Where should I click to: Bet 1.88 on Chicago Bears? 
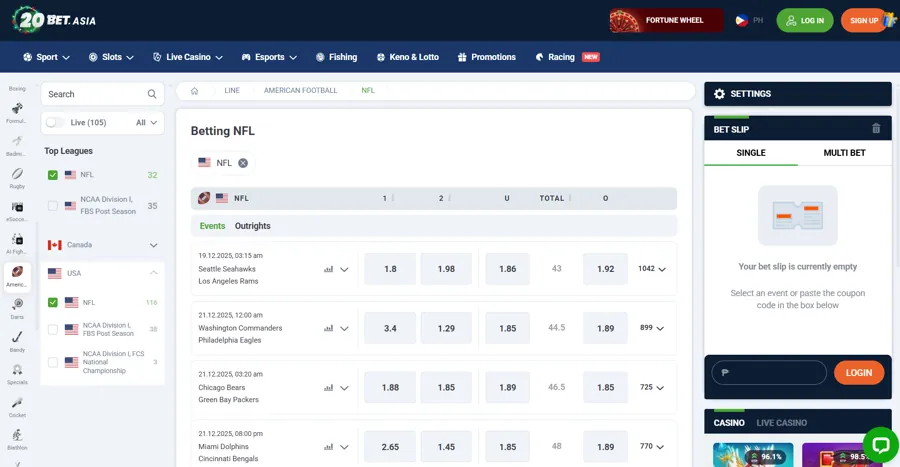coord(390,387)
